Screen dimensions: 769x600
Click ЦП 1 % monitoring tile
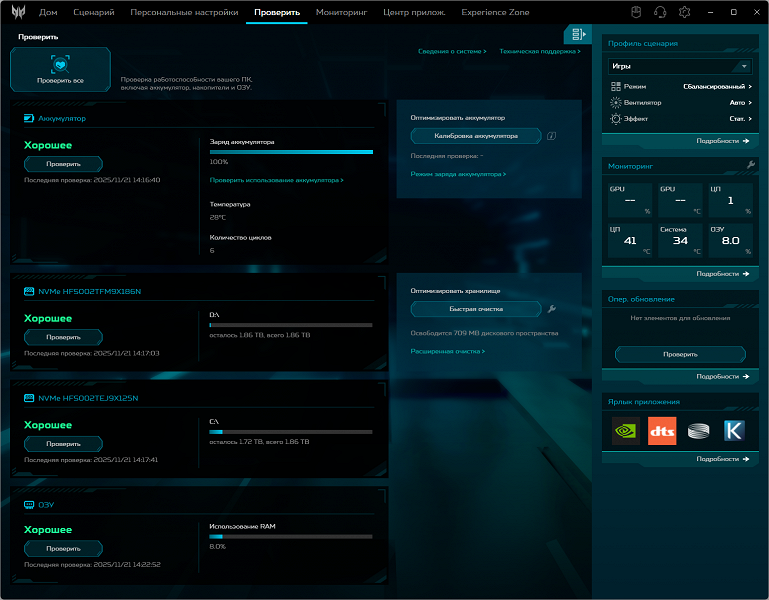pos(731,200)
